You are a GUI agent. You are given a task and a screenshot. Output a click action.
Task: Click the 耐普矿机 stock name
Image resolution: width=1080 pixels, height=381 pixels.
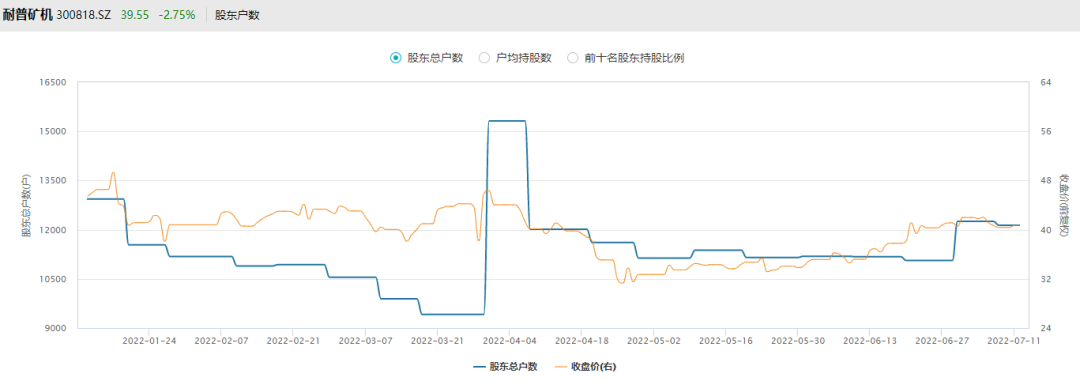point(28,14)
